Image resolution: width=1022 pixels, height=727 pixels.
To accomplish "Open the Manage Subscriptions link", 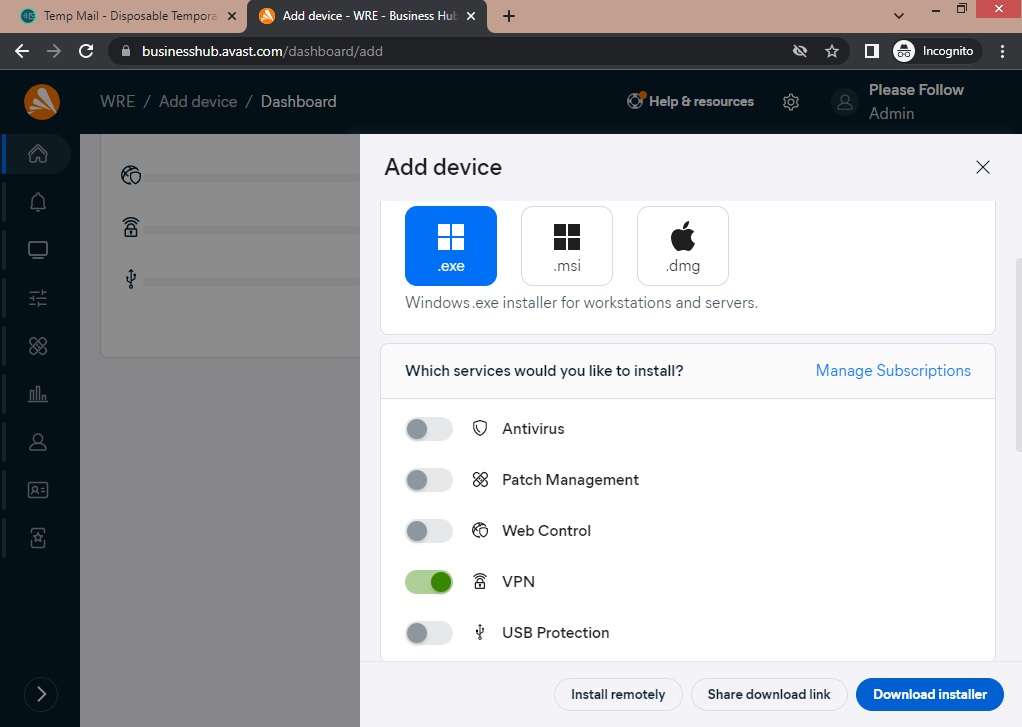I will [x=893, y=370].
